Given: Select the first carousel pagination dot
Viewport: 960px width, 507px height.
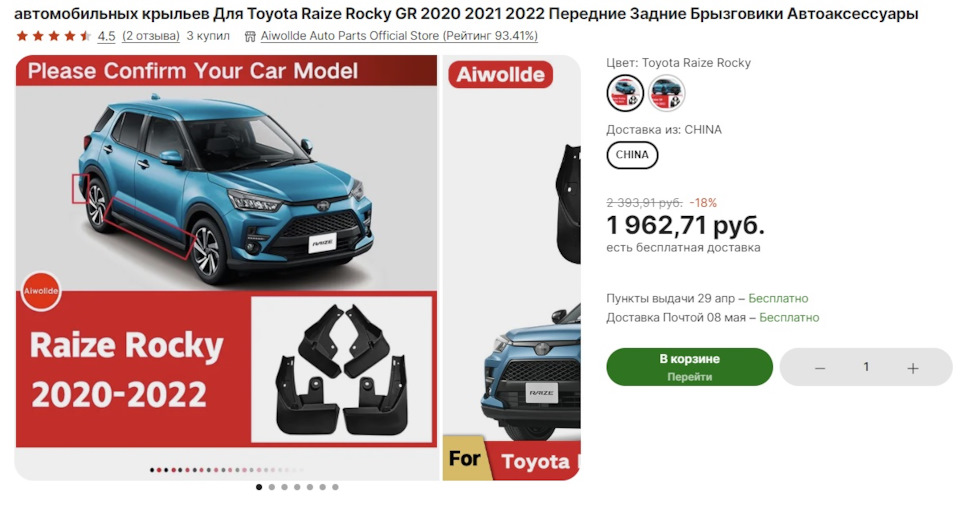Looking at the screenshot, I should (259, 487).
